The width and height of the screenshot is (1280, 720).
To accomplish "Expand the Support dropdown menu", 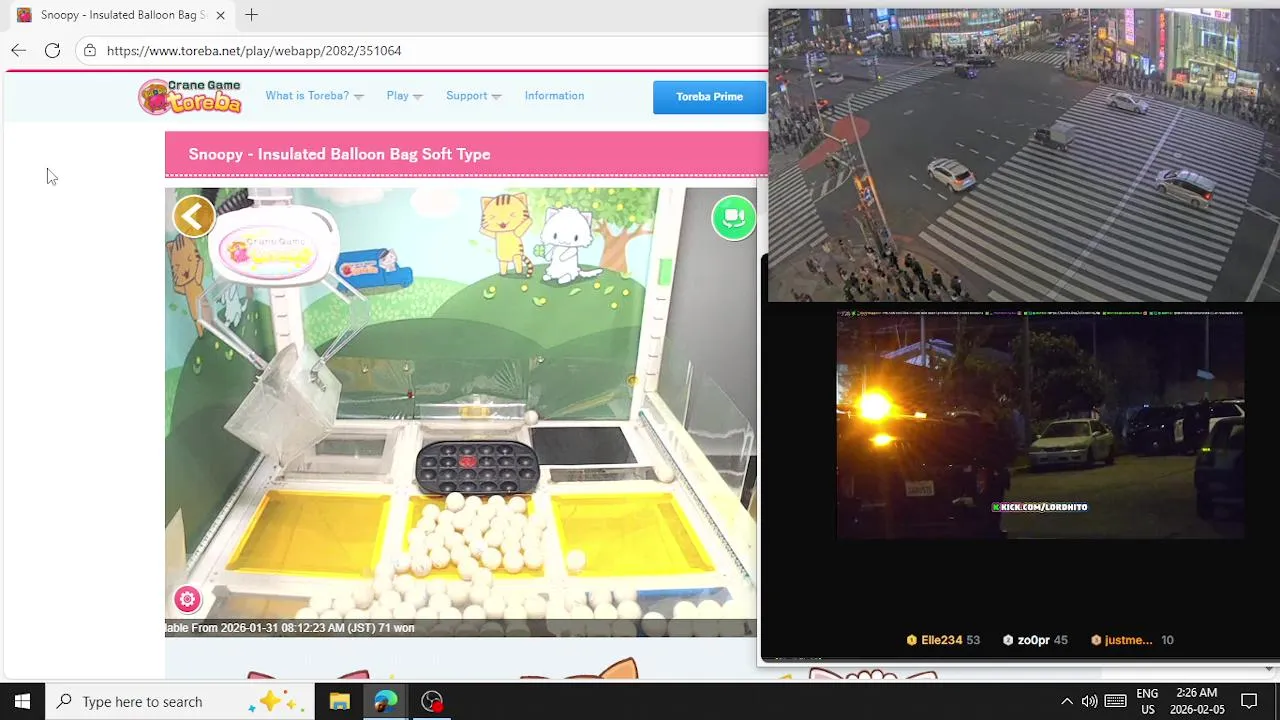I will tap(473, 96).
